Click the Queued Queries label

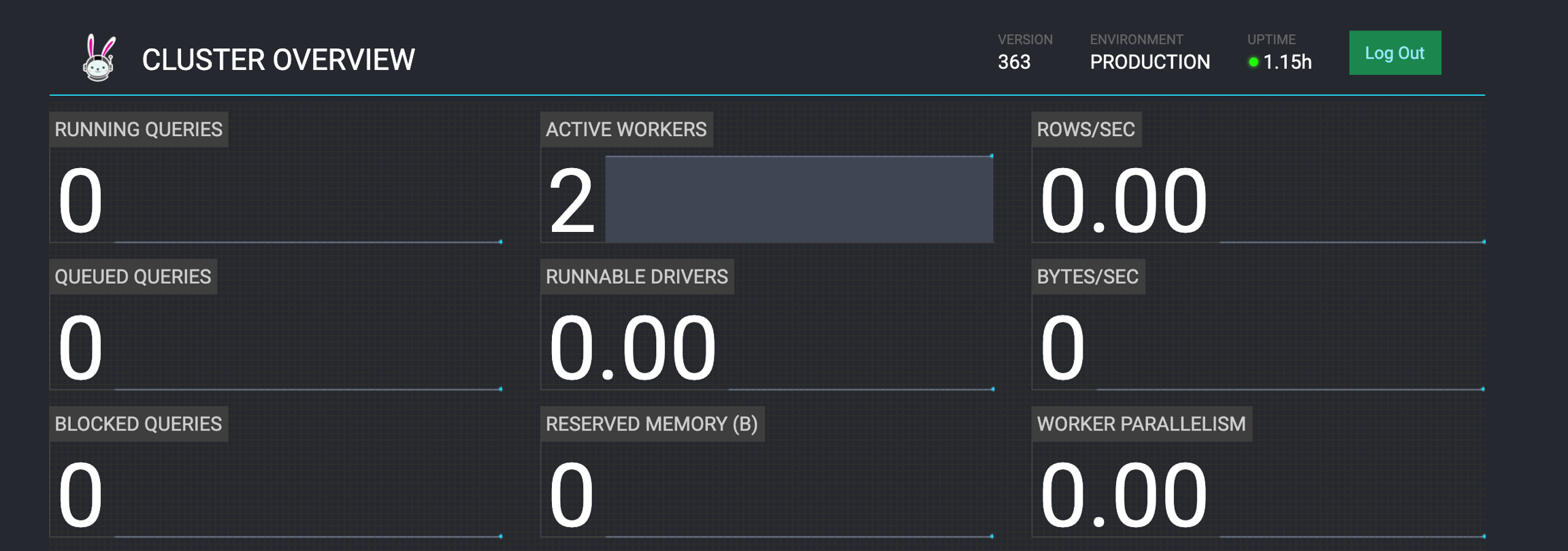click(x=133, y=277)
